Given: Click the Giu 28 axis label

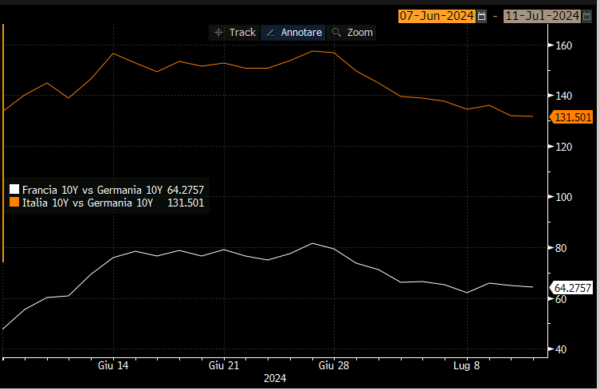Looking at the screenshot, I should pos(334,366).
